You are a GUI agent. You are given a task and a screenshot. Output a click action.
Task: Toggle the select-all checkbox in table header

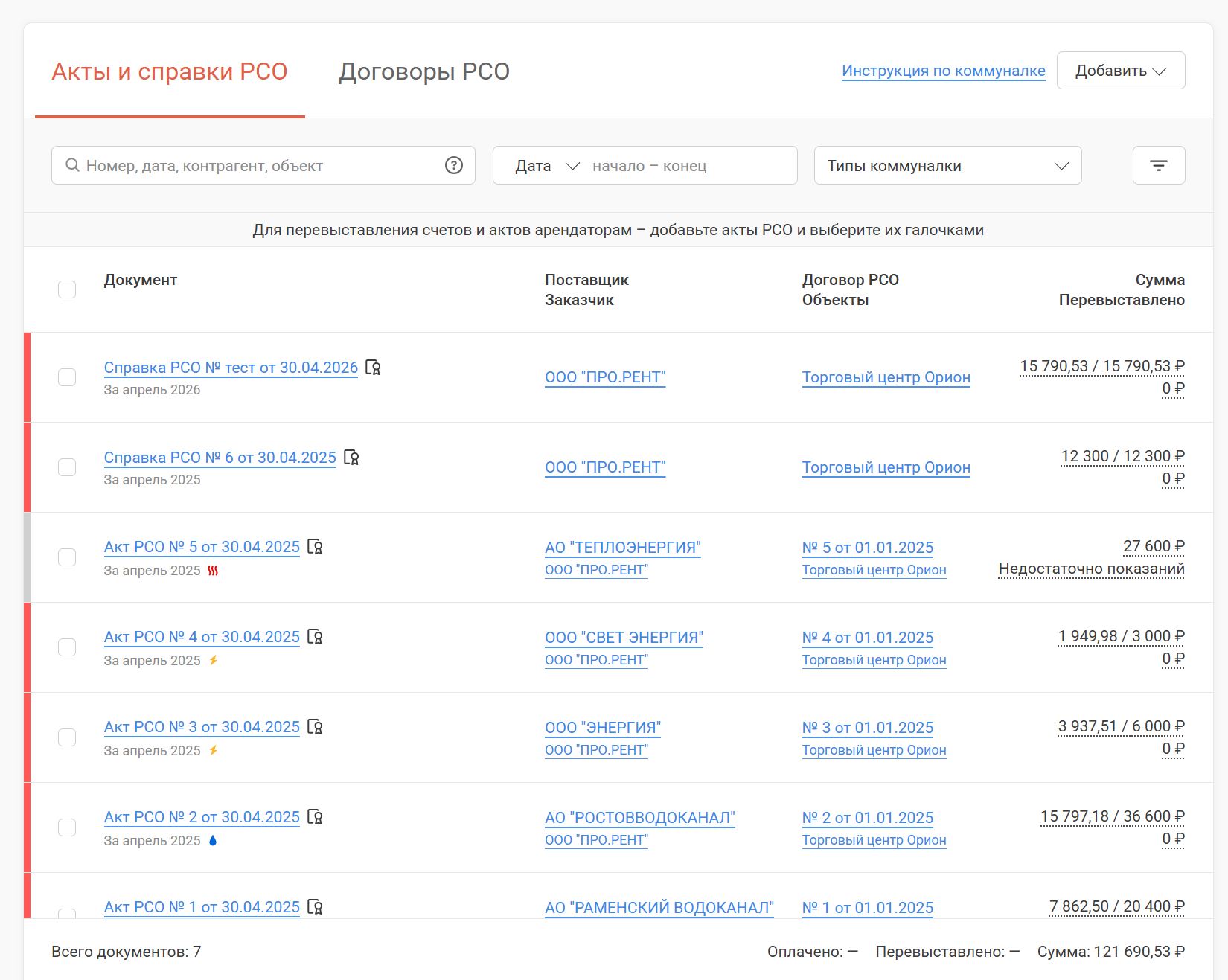(x=67, y=289)
